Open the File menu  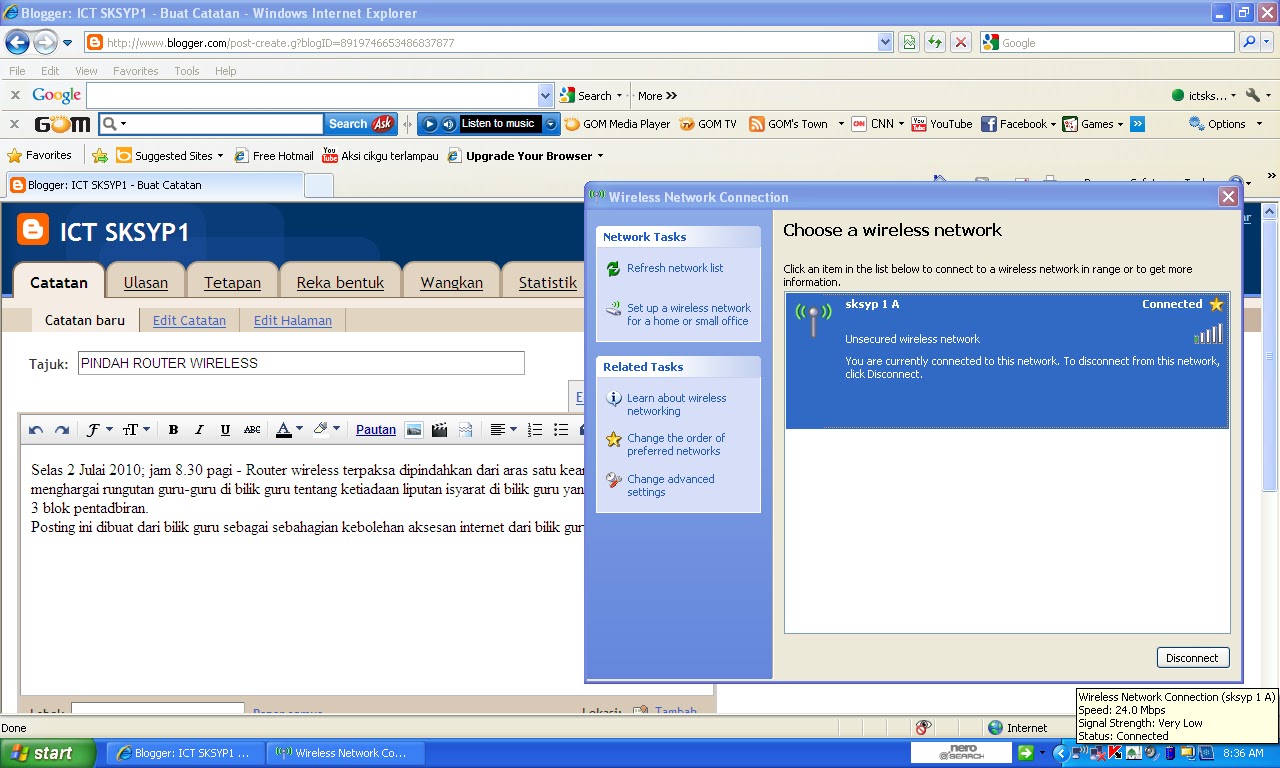point(17,71)
